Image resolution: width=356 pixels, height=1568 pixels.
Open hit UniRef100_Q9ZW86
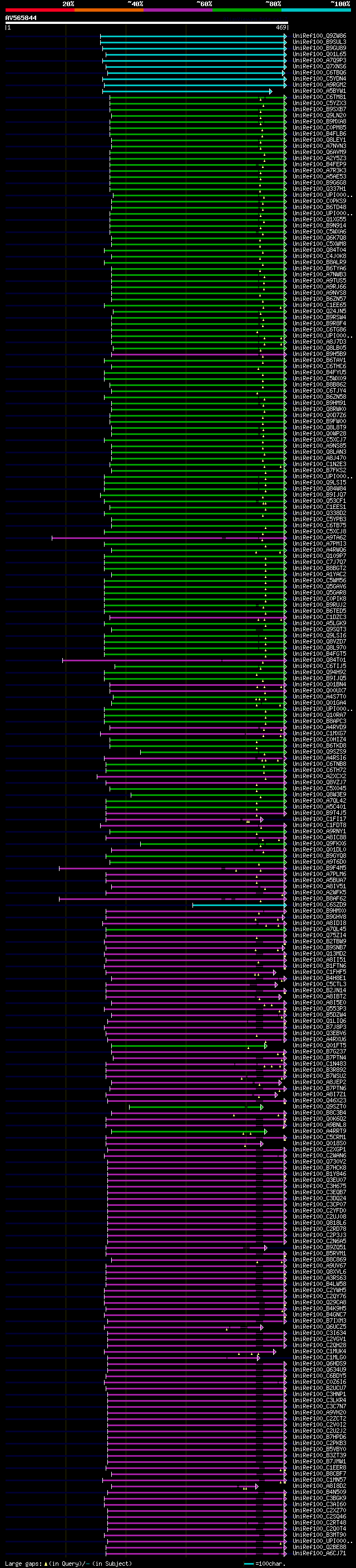(x=319, y=36)
